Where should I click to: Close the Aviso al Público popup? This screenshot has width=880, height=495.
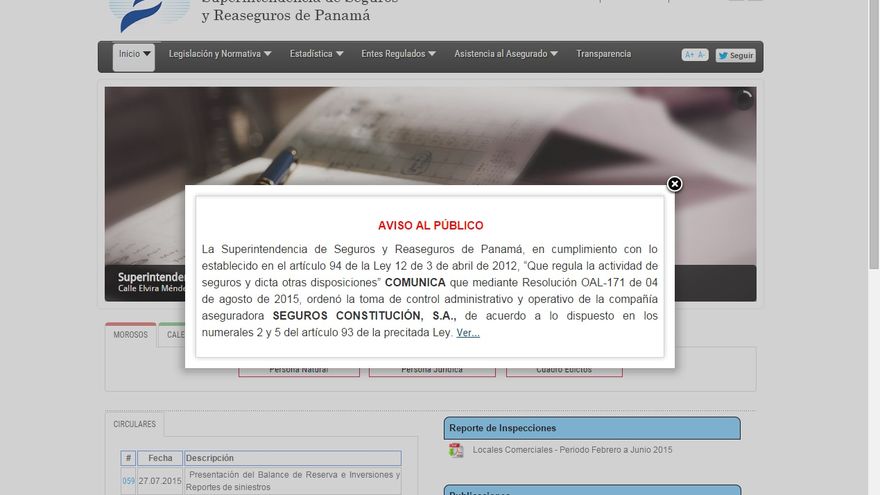674,184
